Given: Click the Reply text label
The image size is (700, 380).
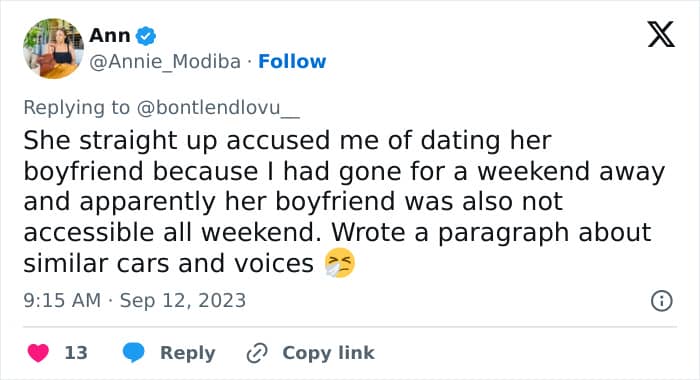Looking at the screenshot, I should tap(188, 353).
